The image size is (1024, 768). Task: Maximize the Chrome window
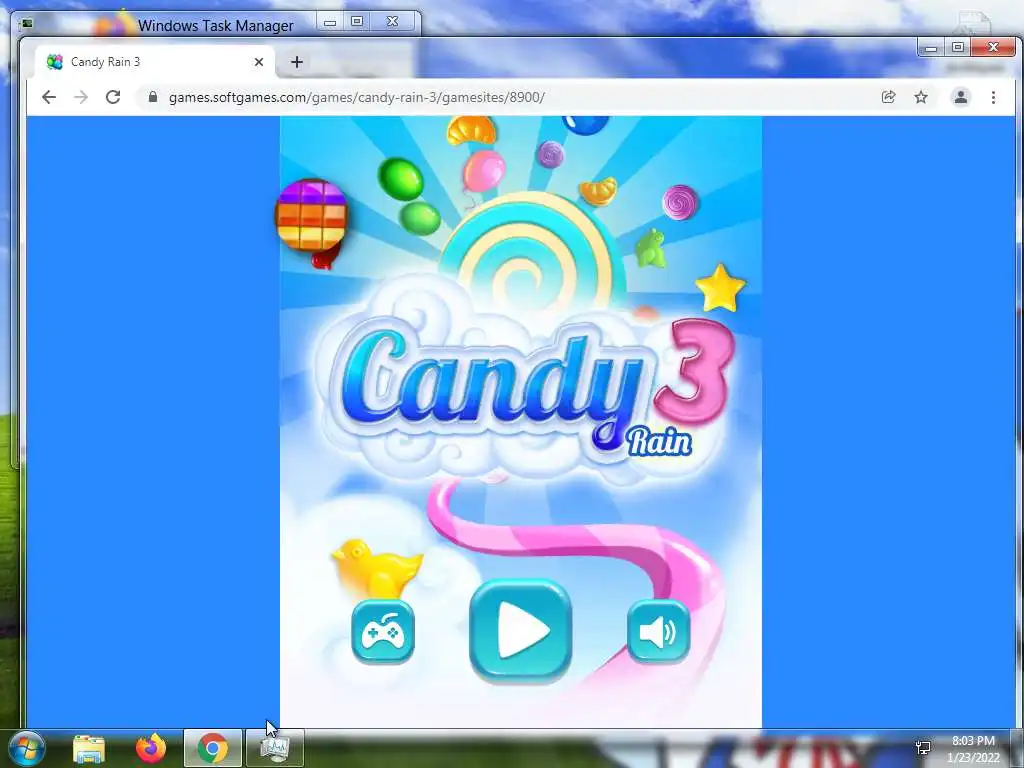[957, 48]
